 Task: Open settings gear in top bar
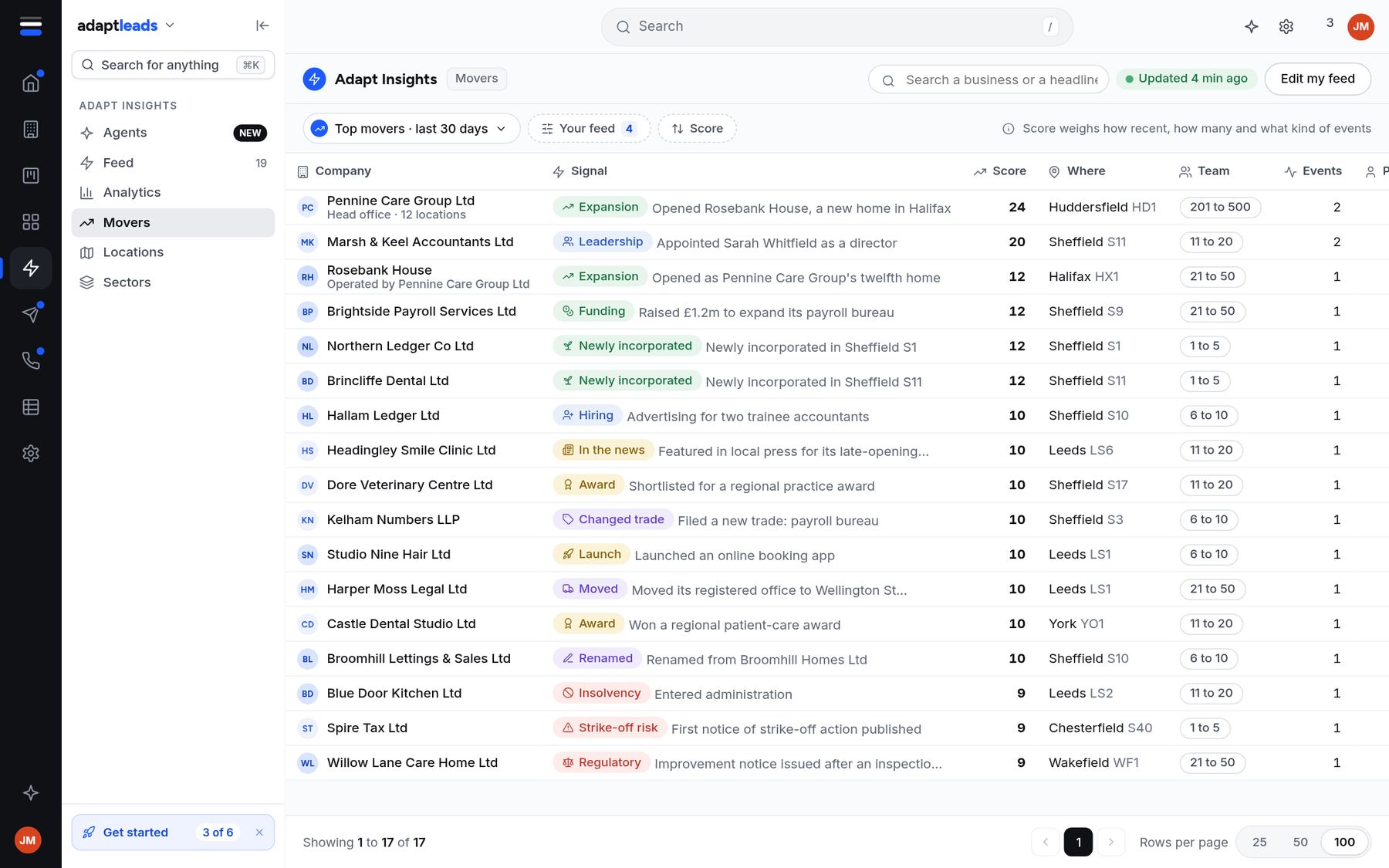pos(1286,26)
